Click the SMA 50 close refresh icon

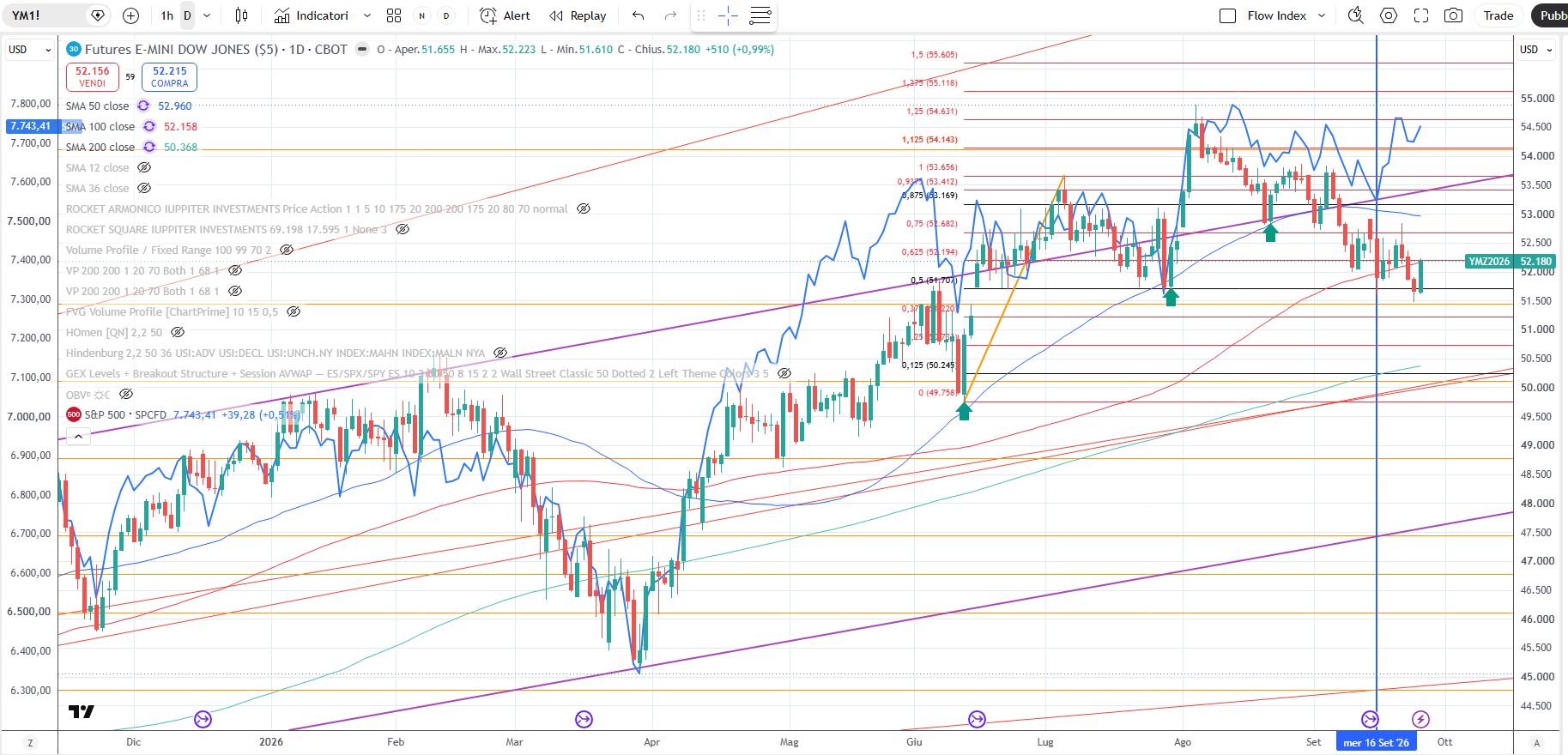142,106
